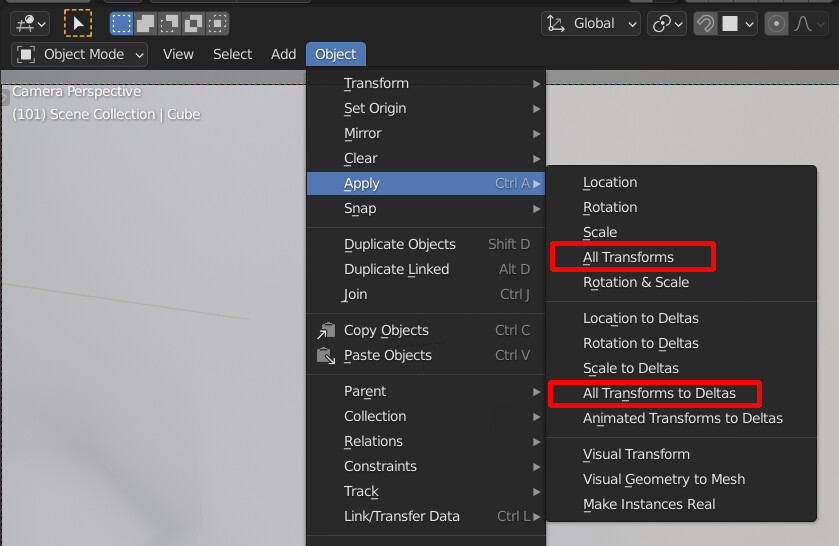Apply All Transforms
The width and height of the screenshot is (839, 546).
click(x=628, y=257)
